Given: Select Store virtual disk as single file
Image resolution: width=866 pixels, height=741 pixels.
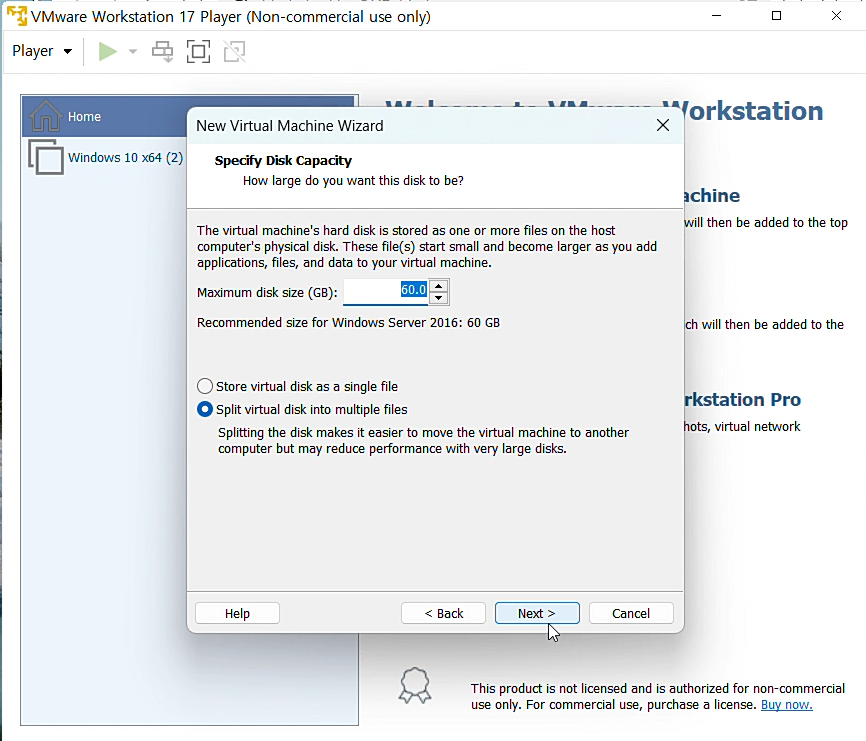Looking at the screenshot, I should (x=297, y=386).
